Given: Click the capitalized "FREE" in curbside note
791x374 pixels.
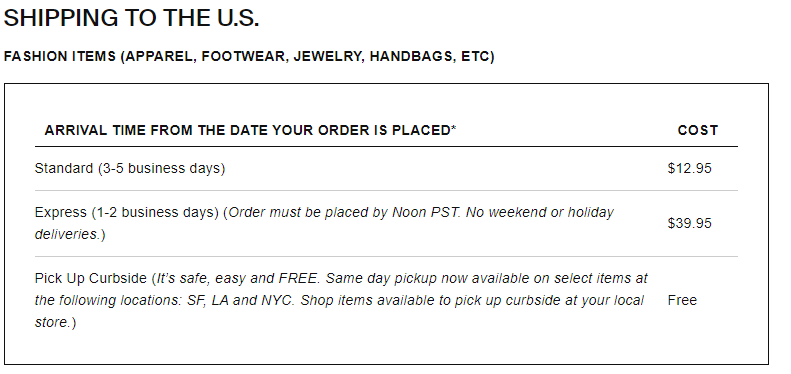Looking at the screenshot, I should click(297, 278).
